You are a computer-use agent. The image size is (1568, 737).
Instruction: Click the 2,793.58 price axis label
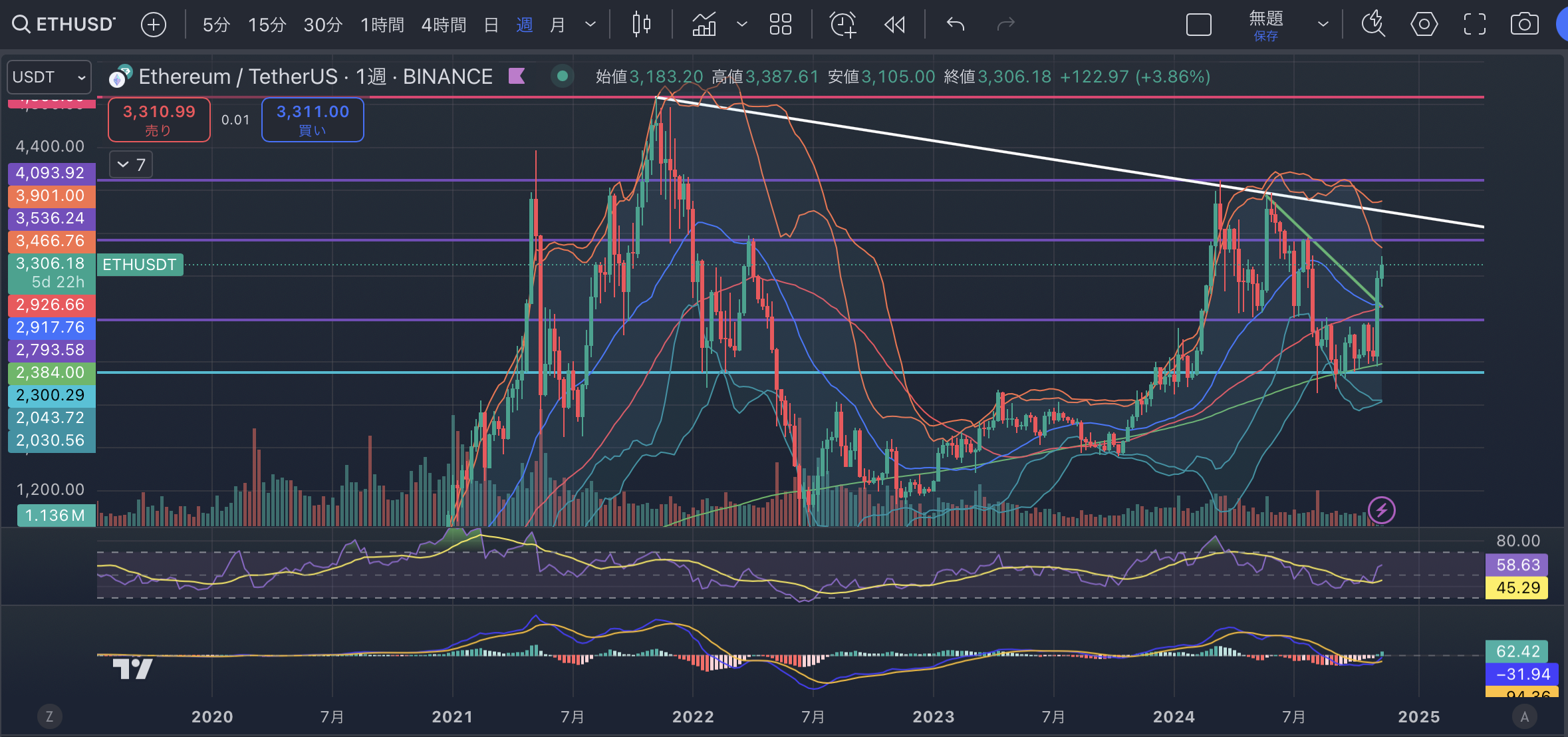pyautogui.click(x=51, y=350)
